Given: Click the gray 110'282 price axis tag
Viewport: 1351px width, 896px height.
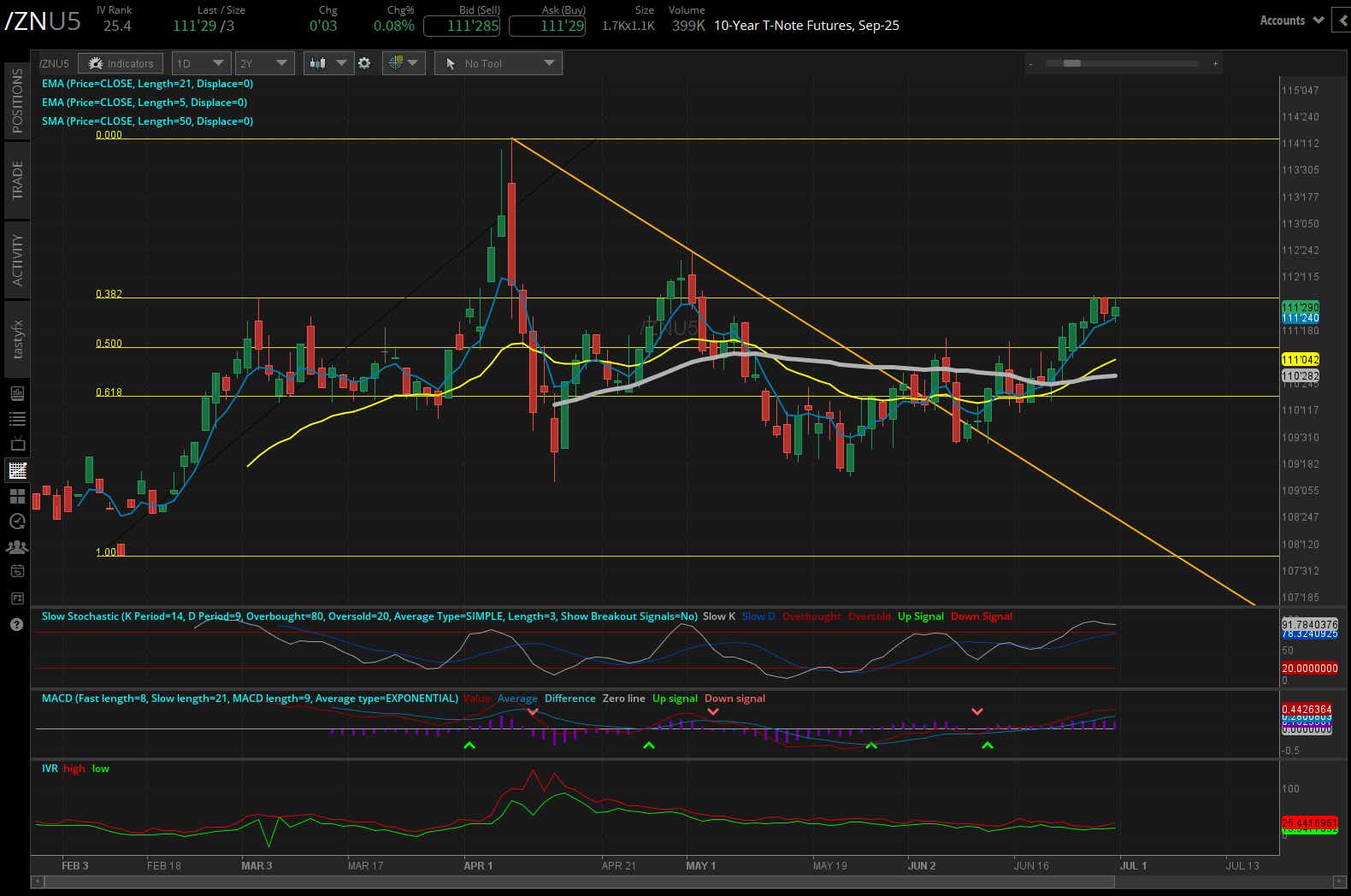Looking at the screenshot, I should click(x=1301, y=375).
